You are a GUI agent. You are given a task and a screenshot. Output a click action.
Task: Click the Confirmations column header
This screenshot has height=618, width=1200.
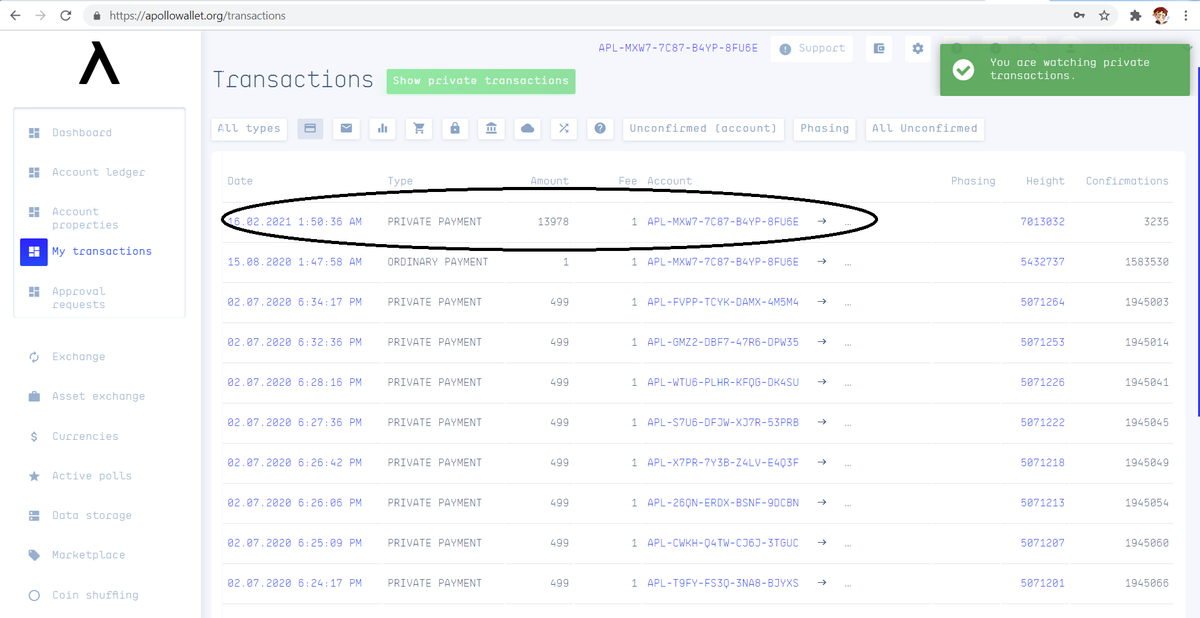(1127, 181)
